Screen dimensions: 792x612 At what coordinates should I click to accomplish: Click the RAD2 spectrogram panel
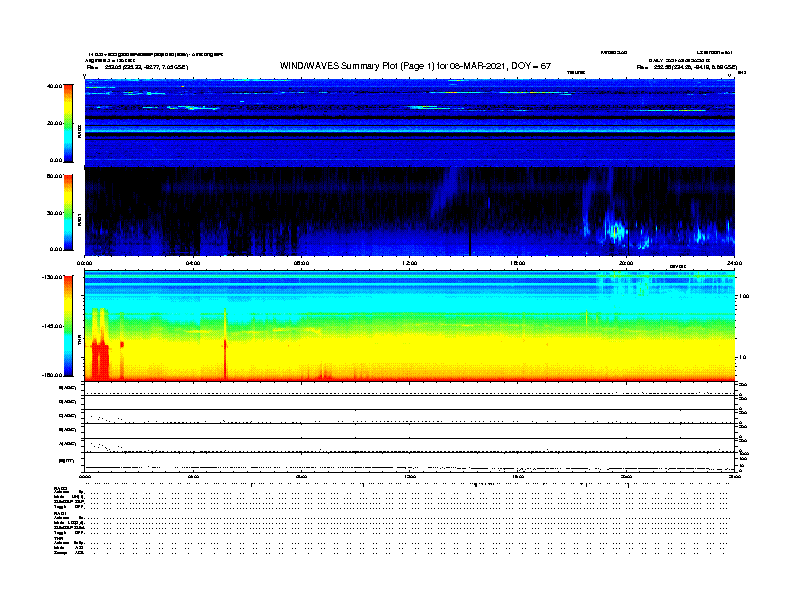coord(409,122)
